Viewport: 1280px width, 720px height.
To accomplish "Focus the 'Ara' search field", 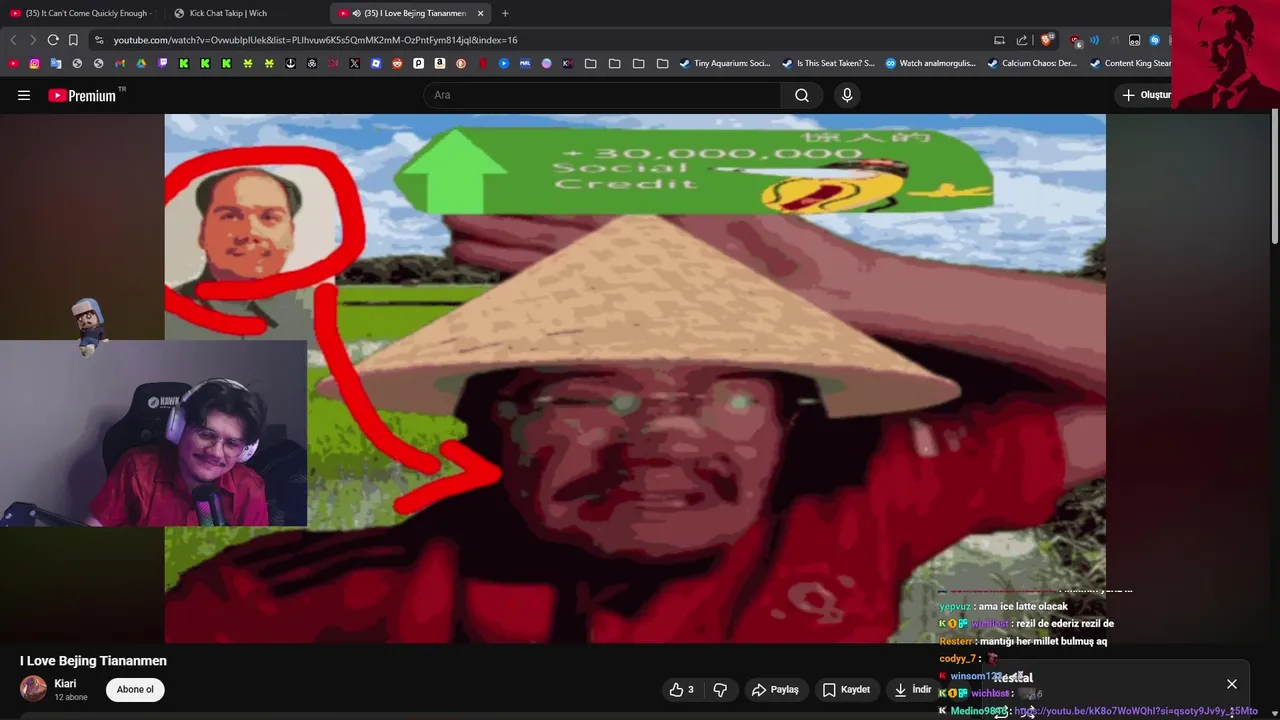I will point(603,95).
